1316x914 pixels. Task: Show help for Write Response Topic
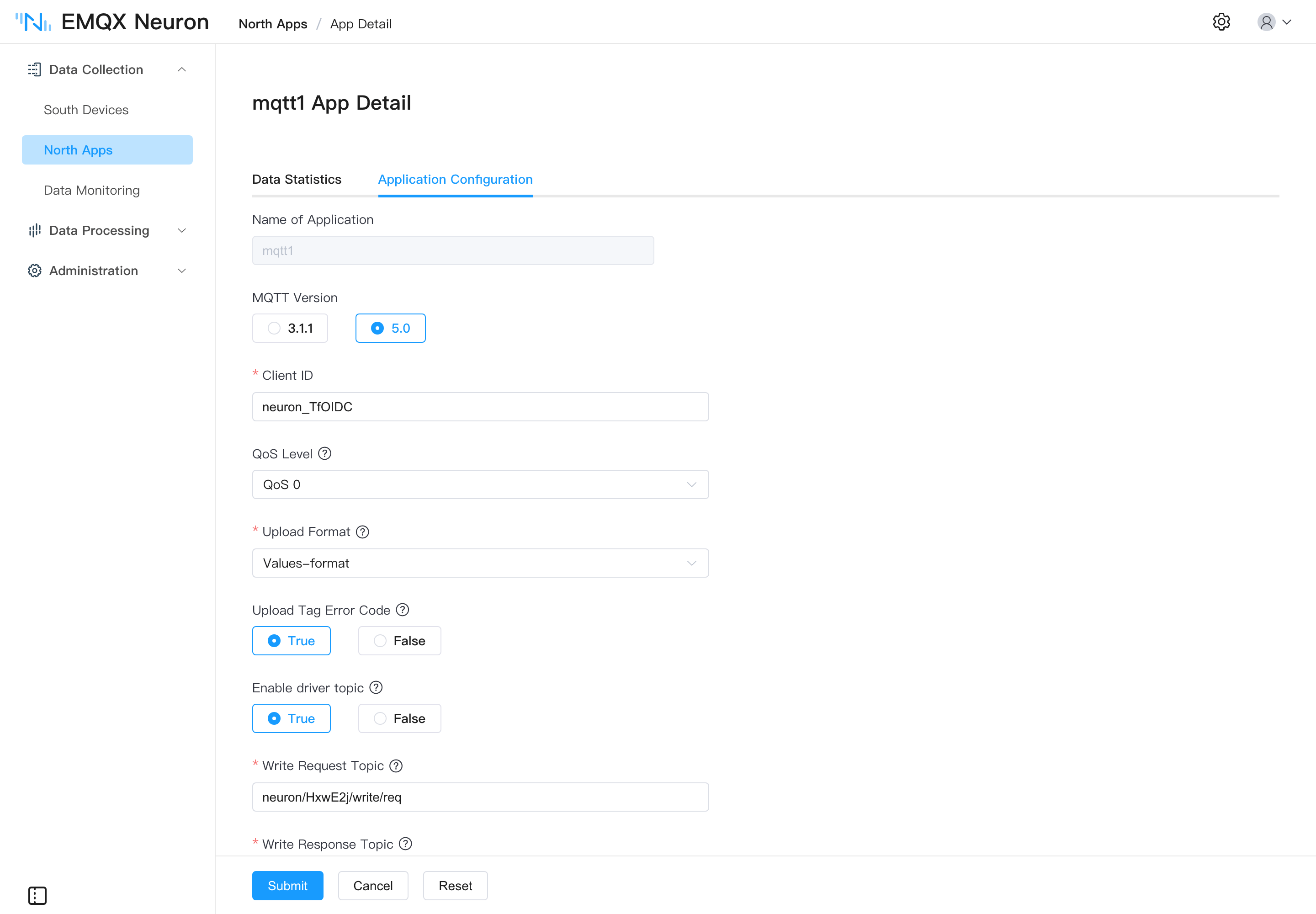(405, 844)
